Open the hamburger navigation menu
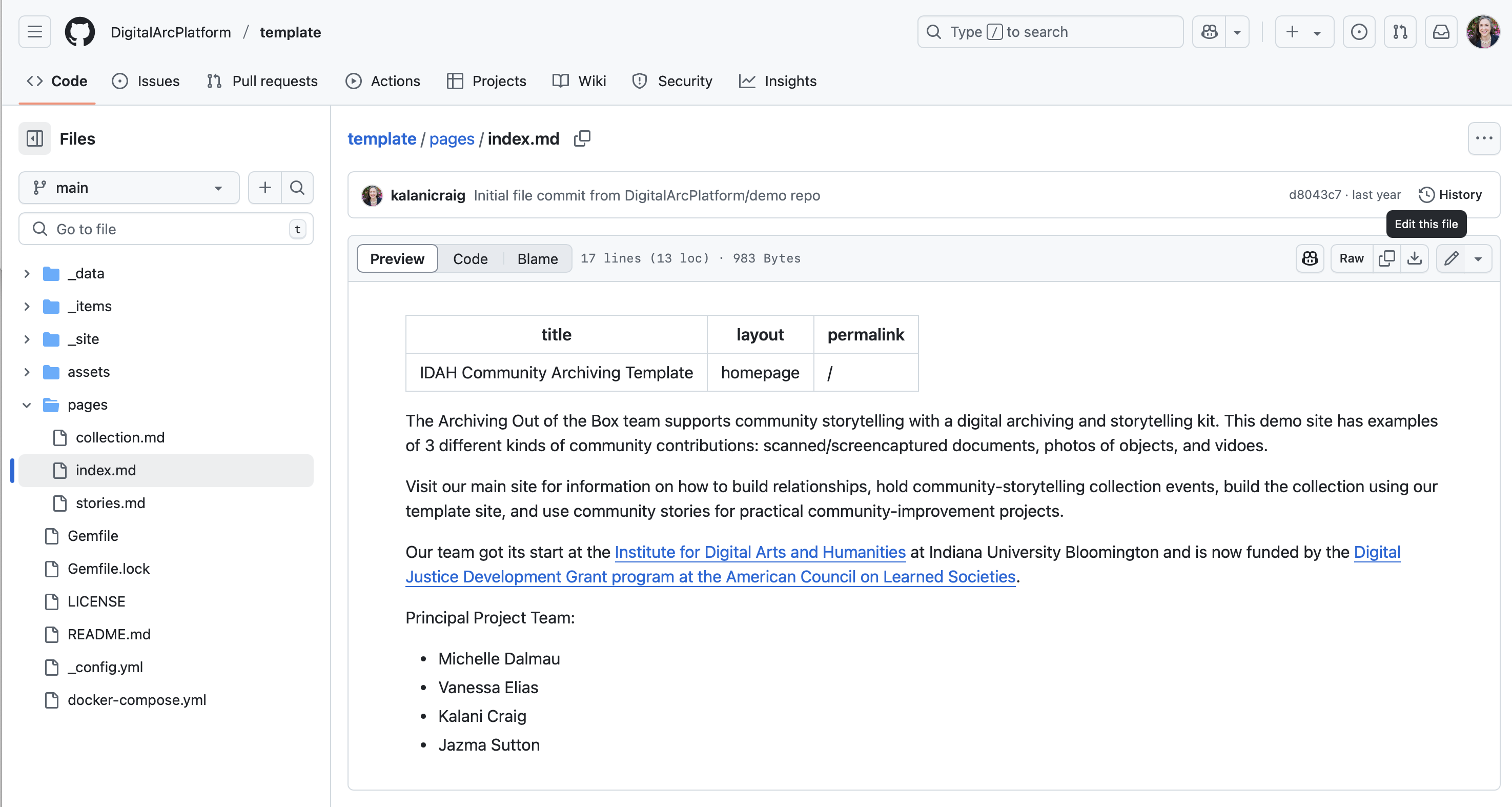Viewport: 1512px width, 807px height. point(35,32)
